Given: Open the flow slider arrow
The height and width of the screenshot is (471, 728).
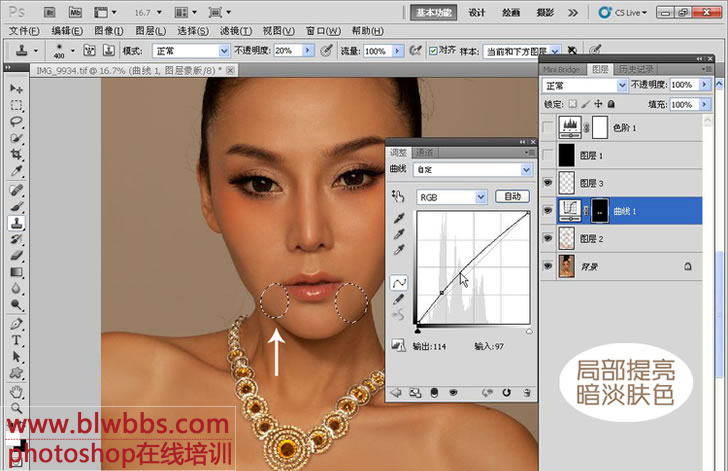Looking at the screenshot, I should [x=397, y=51].
